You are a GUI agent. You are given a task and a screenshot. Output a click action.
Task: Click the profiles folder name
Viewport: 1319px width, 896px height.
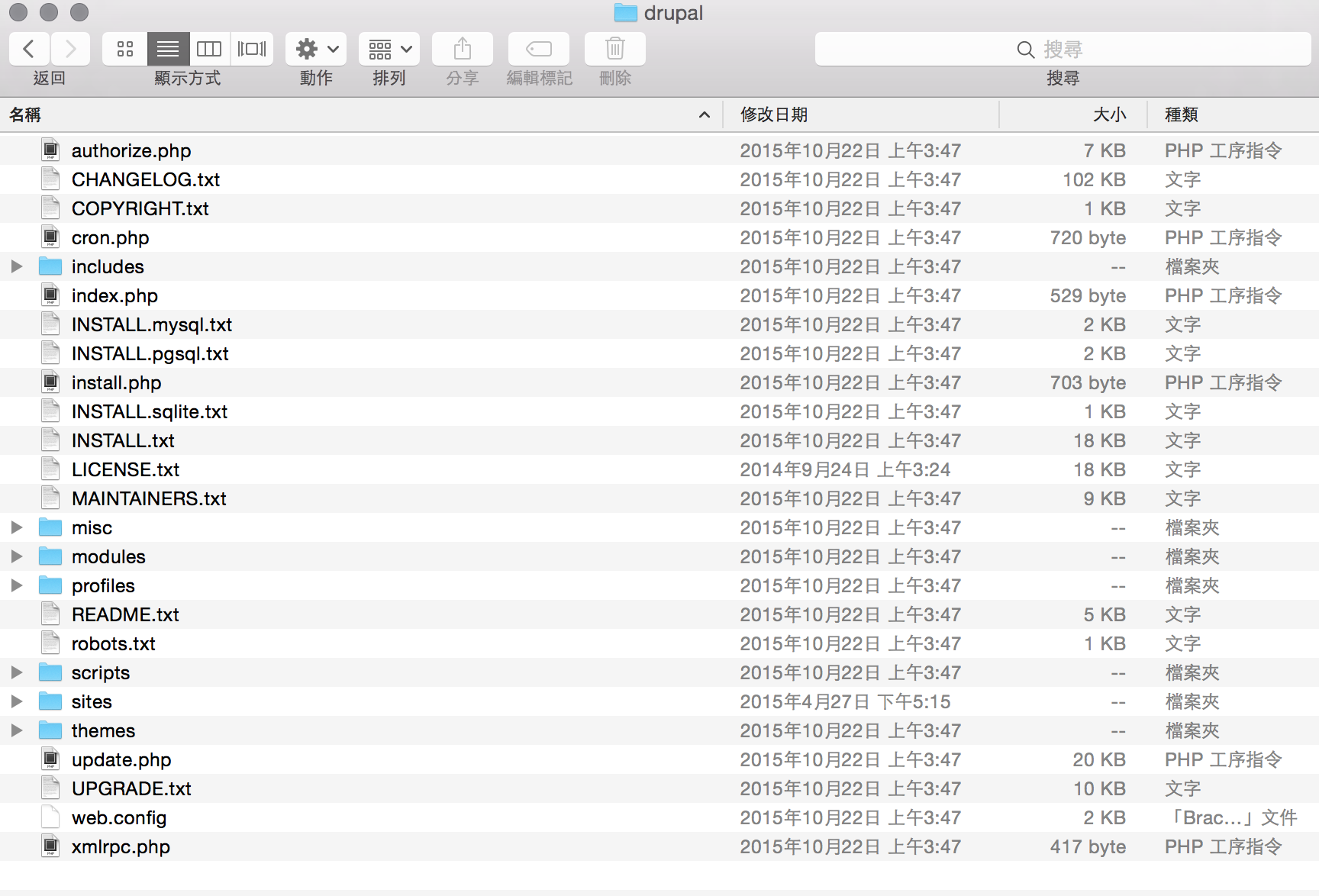tap(103, 585)
